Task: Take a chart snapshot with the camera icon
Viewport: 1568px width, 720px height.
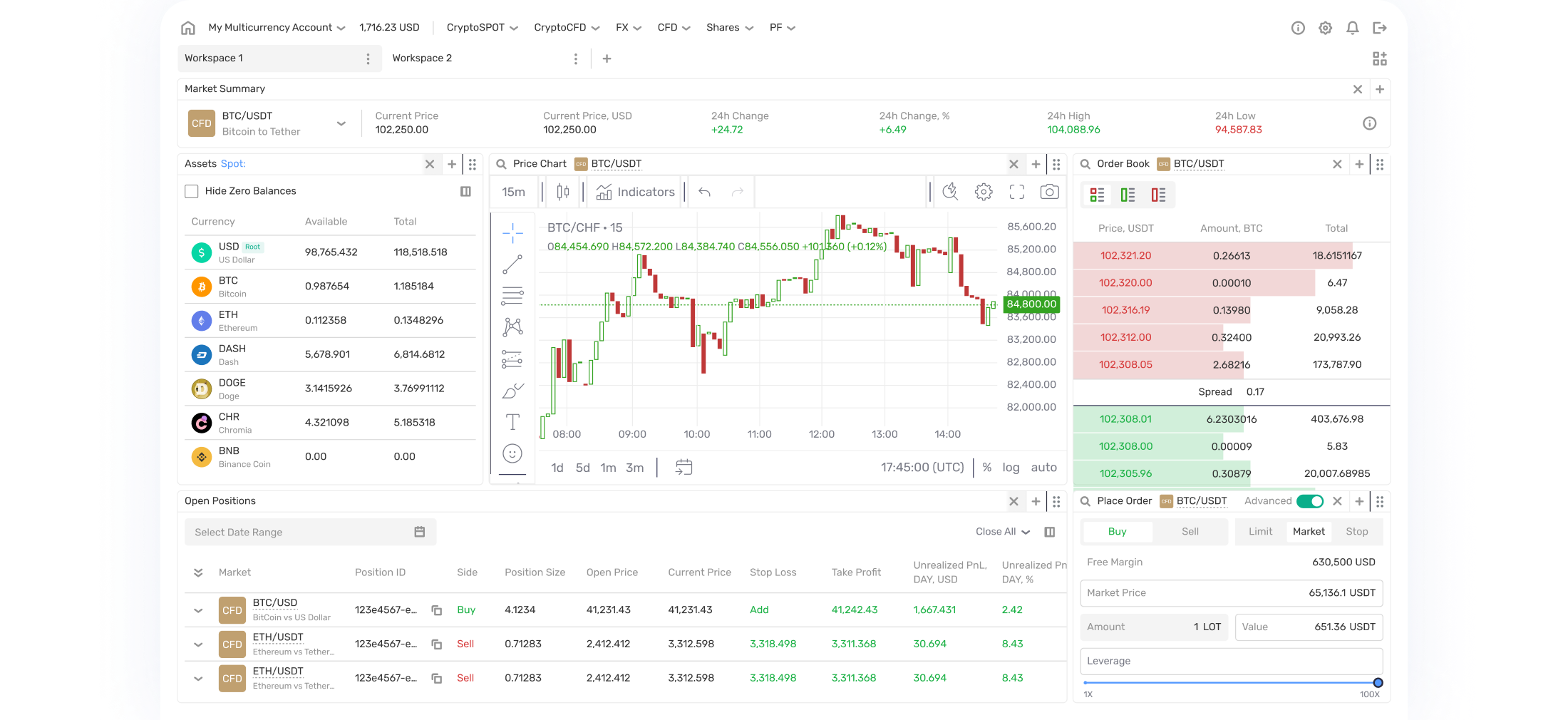Action: pos(1049,191)
